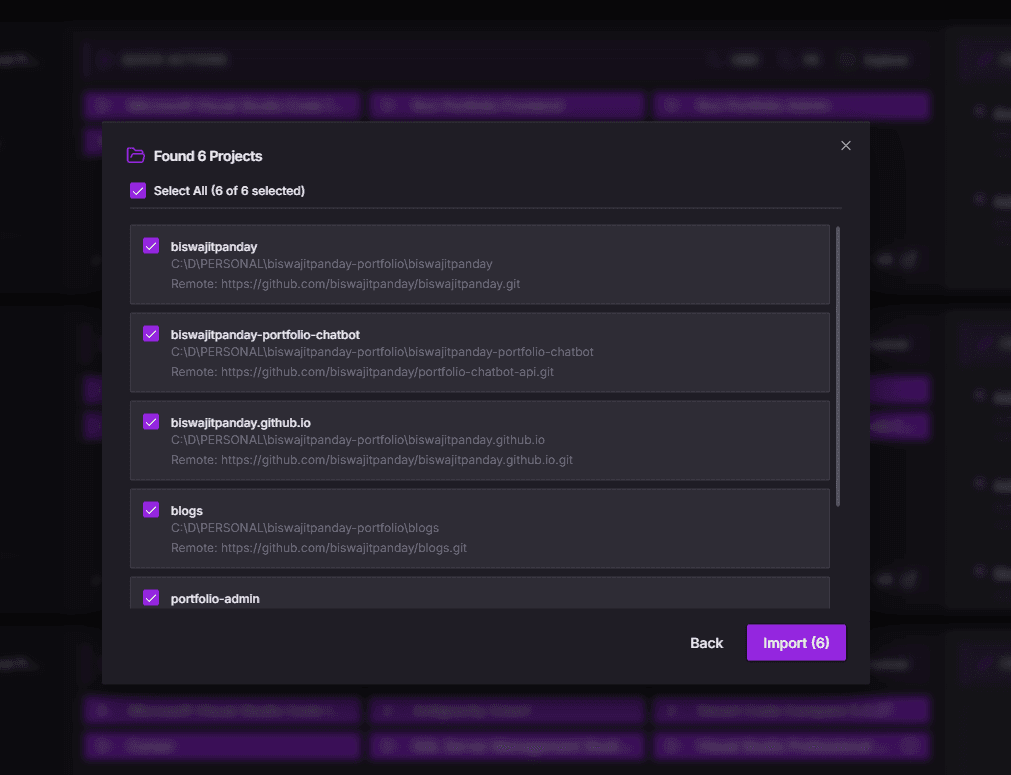
Task: Uncheck the biswajitpanday.github.io checkbox
Action: (x=151, y=422)
